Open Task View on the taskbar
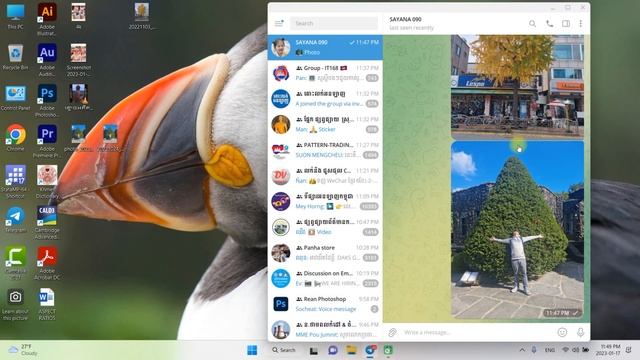The width and height of the screenshot is (640, 360). [x=313, y=350]
